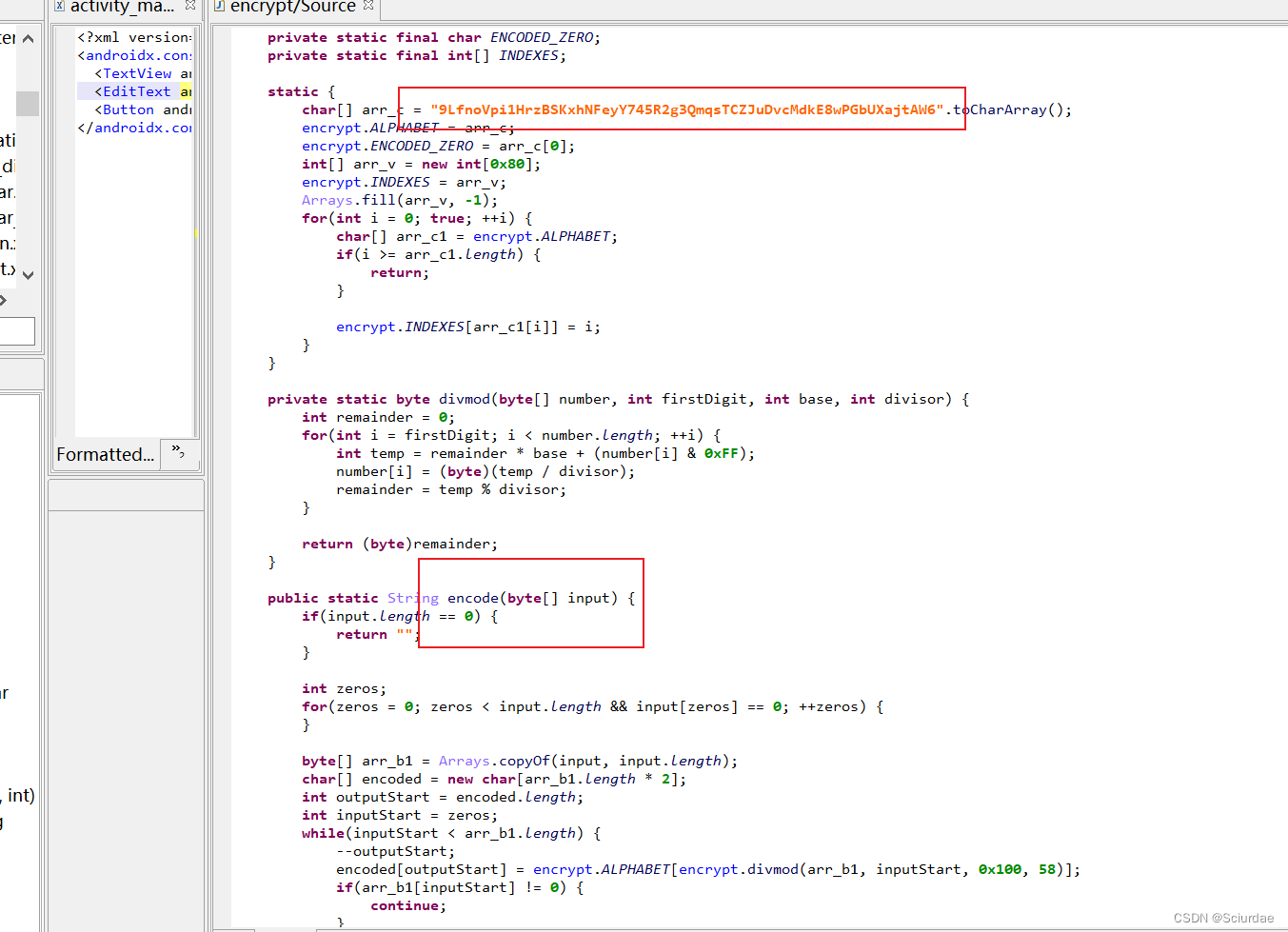Select the closing </androidx.co tag line
The image size is (1288, 932).
(134, 128)
